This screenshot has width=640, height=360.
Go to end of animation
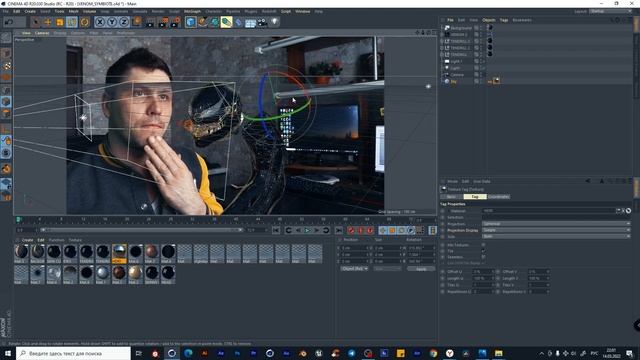click(x=338, y=231)
